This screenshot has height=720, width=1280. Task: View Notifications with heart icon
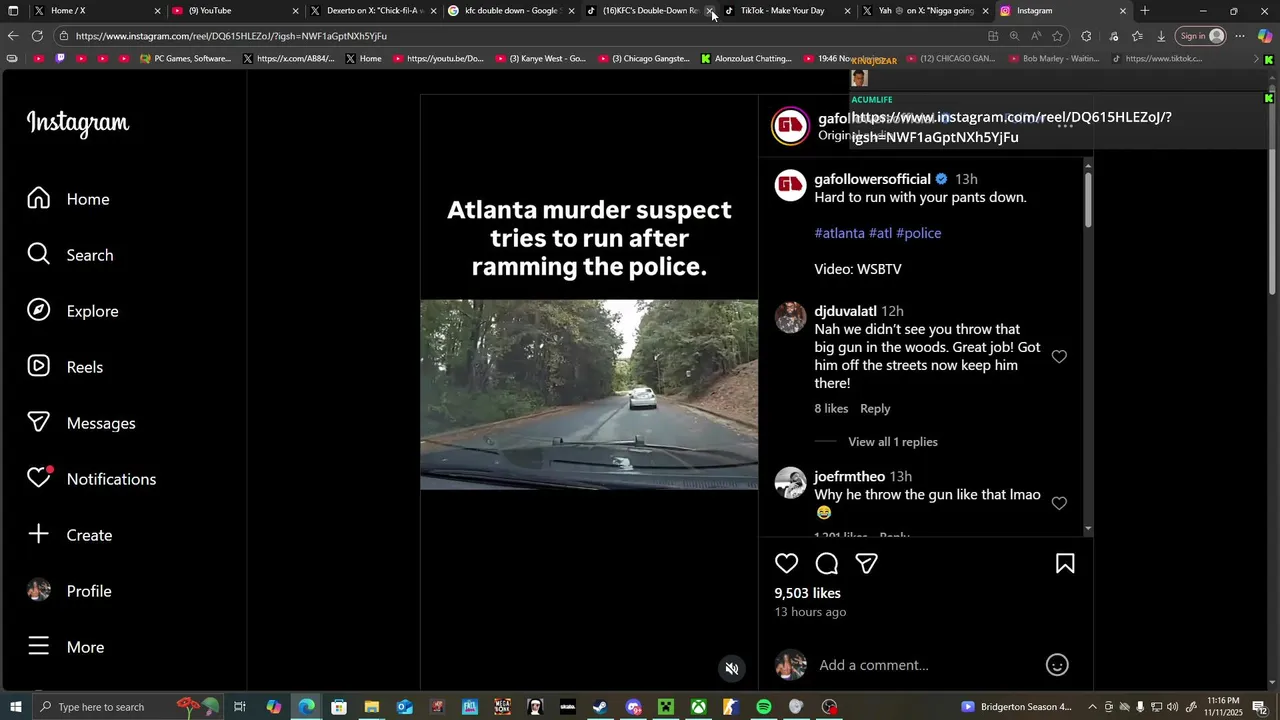coord(91,479)
